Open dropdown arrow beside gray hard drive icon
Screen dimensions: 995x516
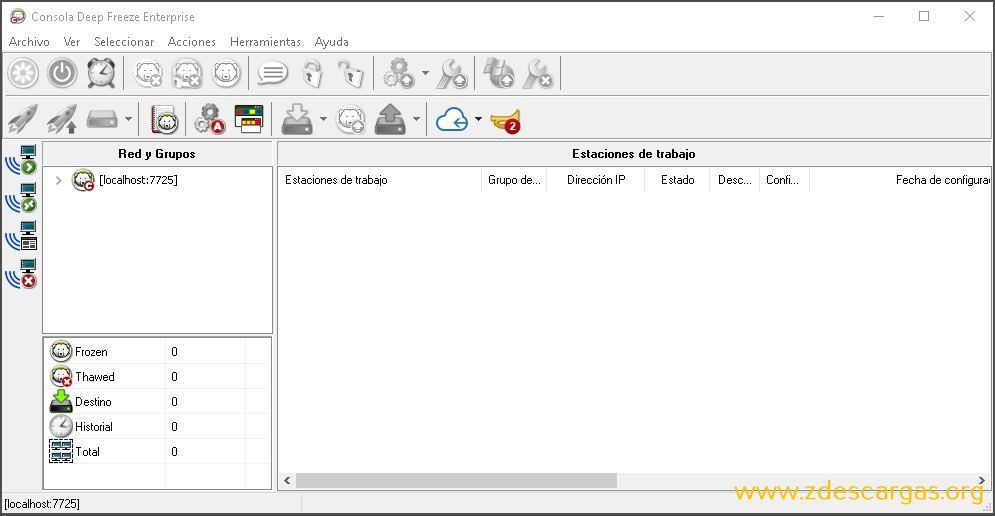128,119
